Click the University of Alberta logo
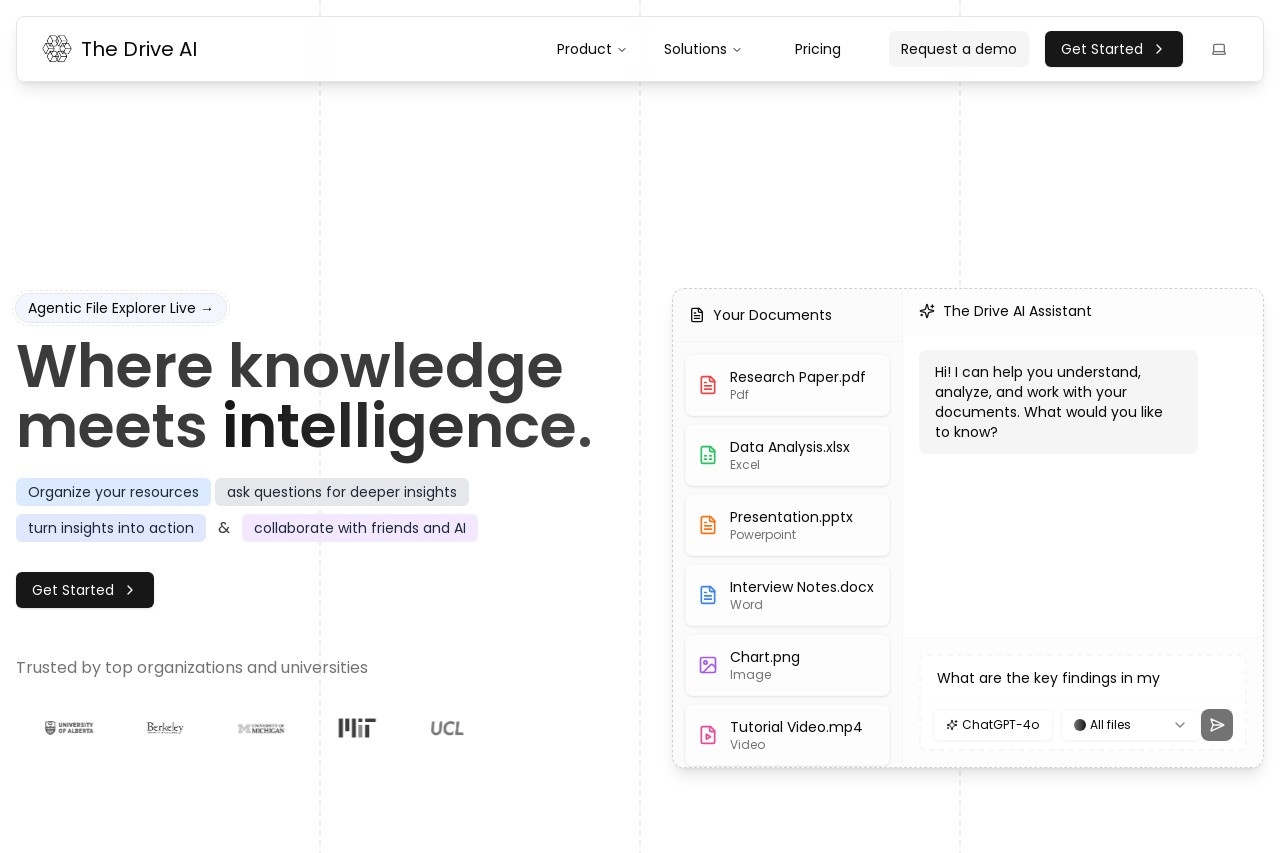This screenshot has width=1280, height=853. click(x=69, y=728)
